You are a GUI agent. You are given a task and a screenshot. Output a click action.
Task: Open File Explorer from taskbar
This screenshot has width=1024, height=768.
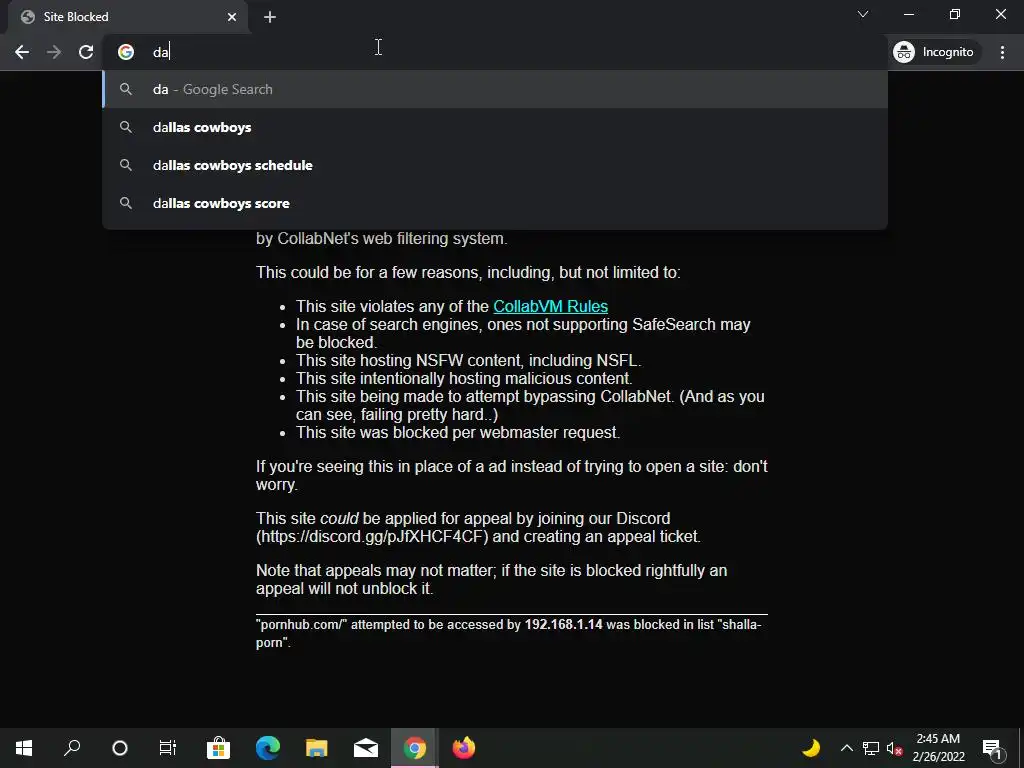[317, 748]
